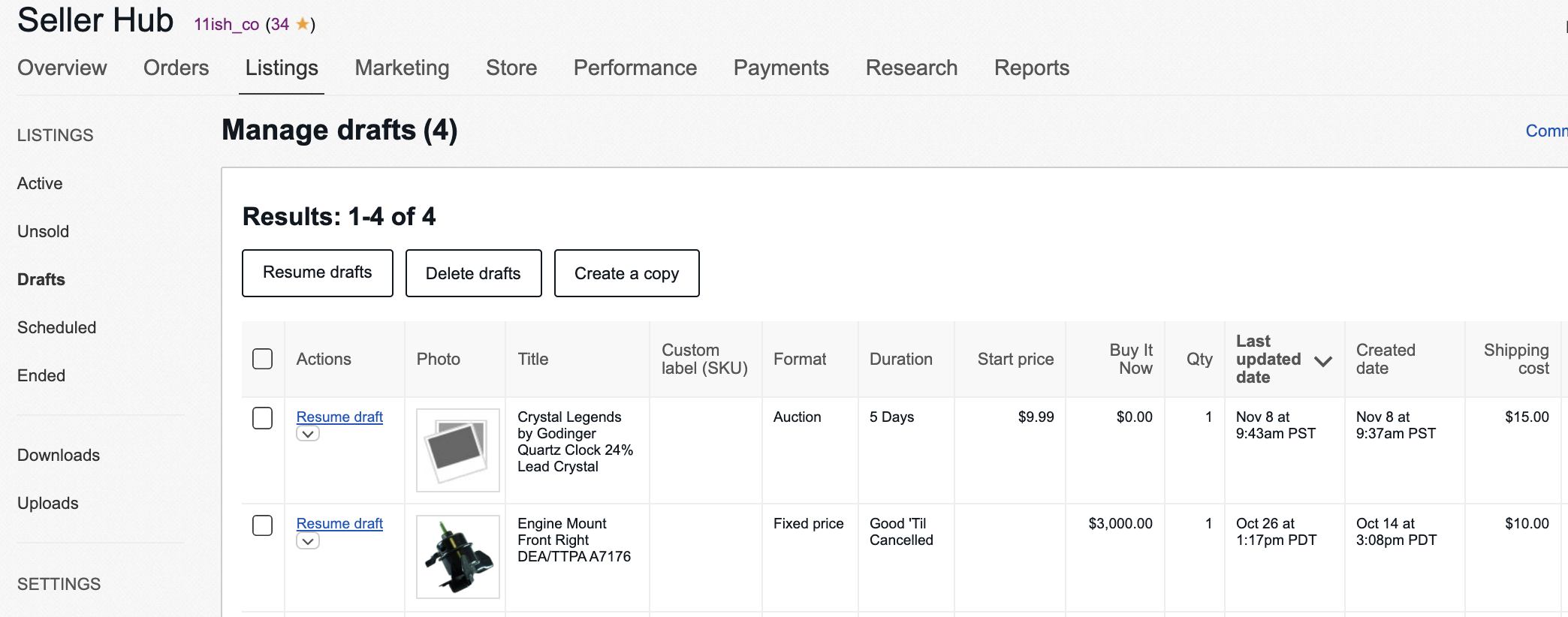Expand actions dropdown under Crystal Legends Resume draft
The height and width of the screenshot is (617, 1568).
308,434
